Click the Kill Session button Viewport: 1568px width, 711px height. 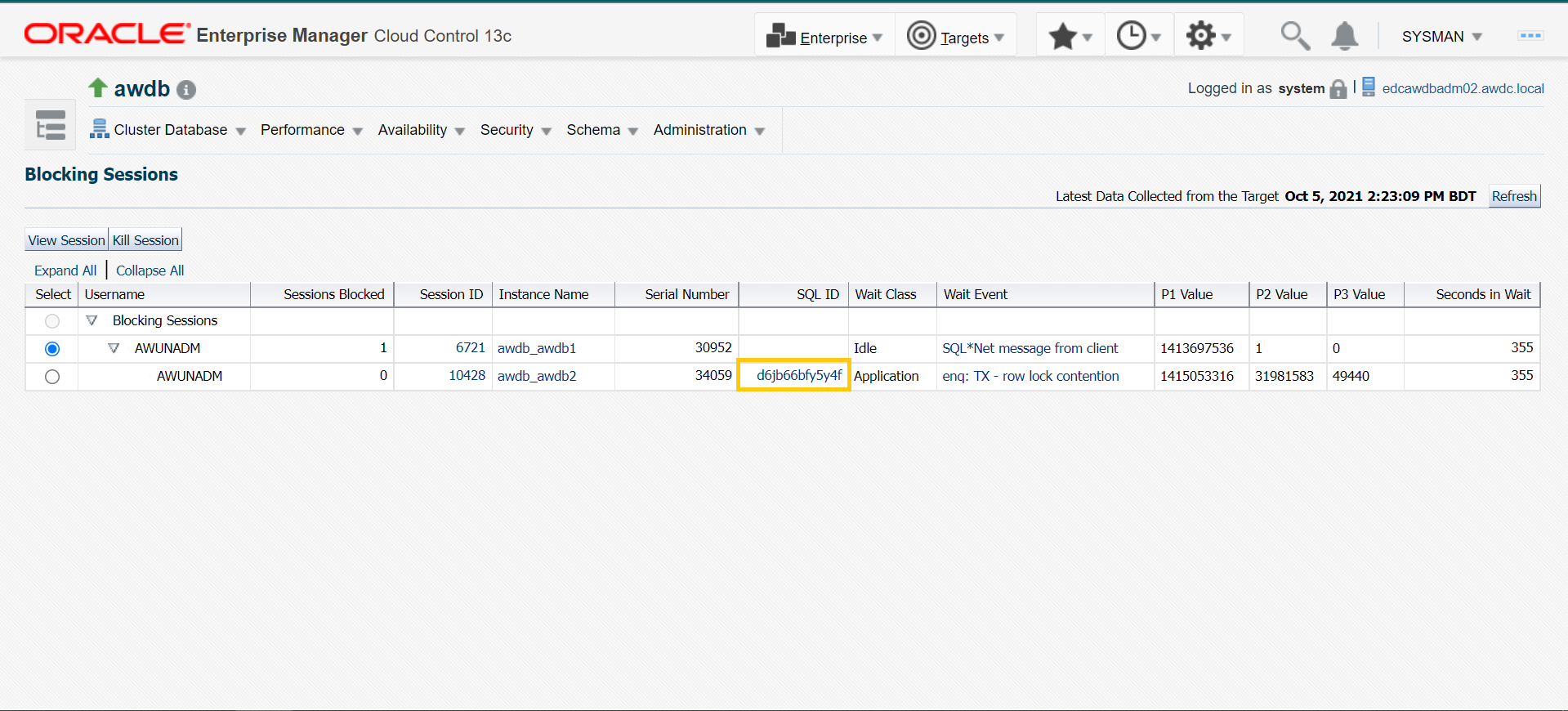pos(145,240)
